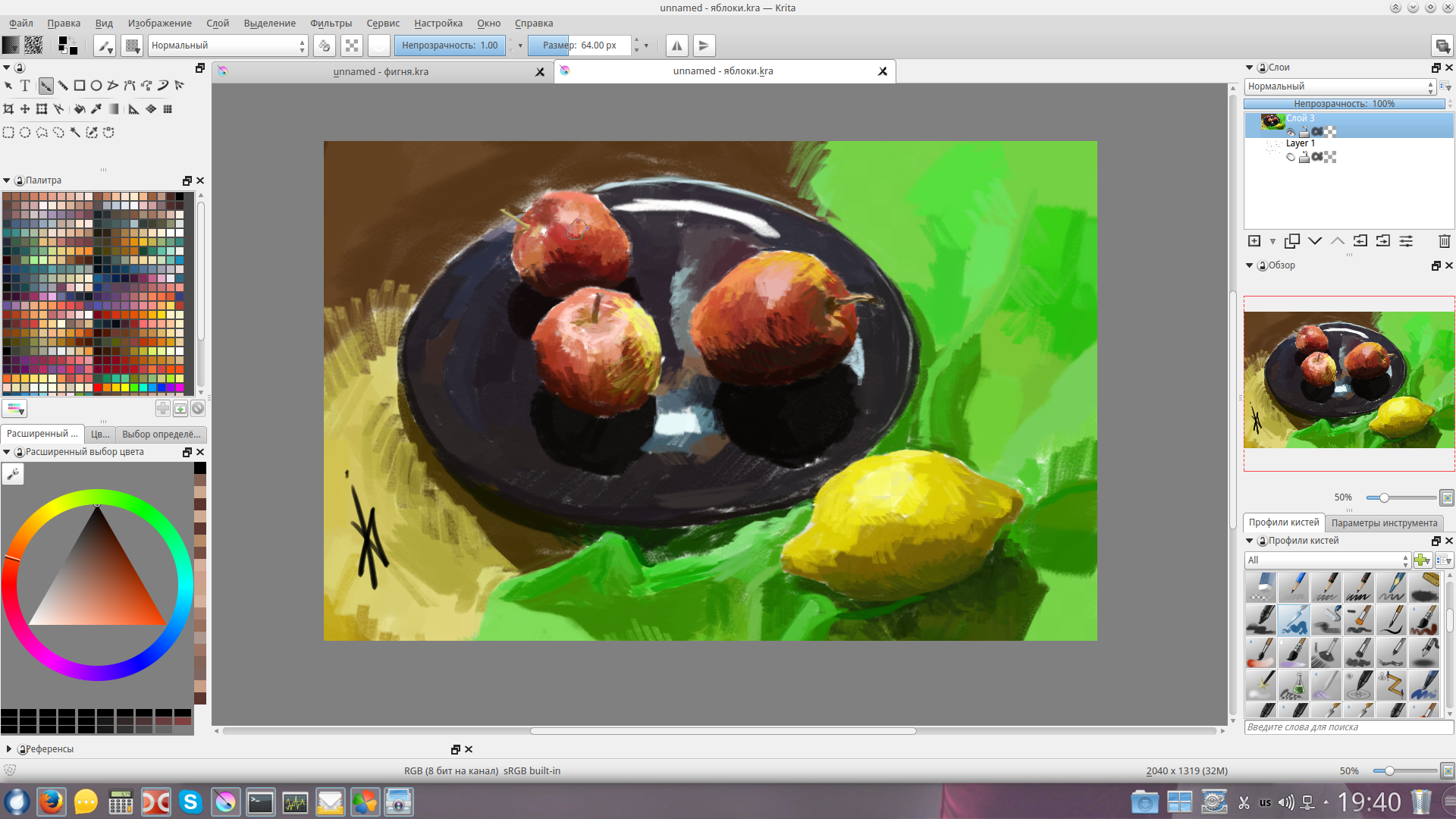This screenshot has width=1456, height=819.
Task: Toggle alpha lock checkerboard on Layer 1
Action: coord(1330,157)
